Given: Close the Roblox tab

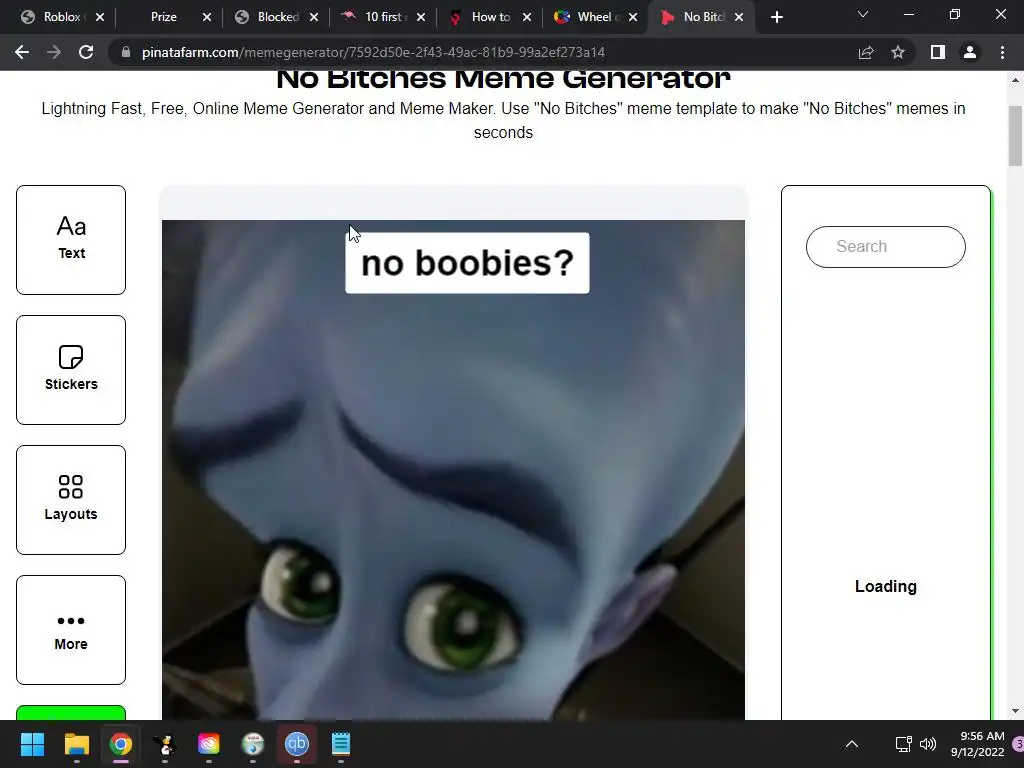Looking at the screenshot, I should point(100,17).
